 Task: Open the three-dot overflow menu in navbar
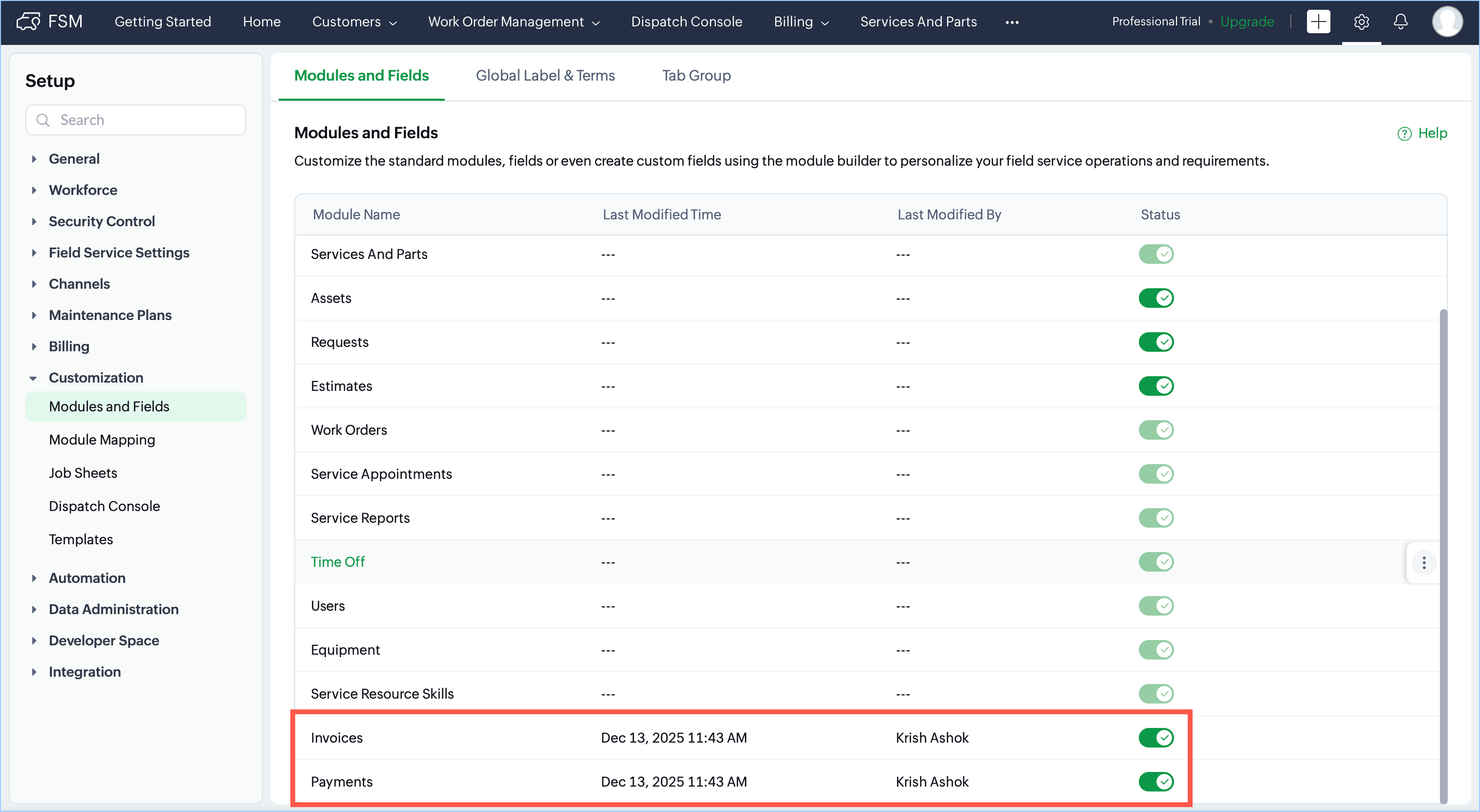click(1012, 22)
